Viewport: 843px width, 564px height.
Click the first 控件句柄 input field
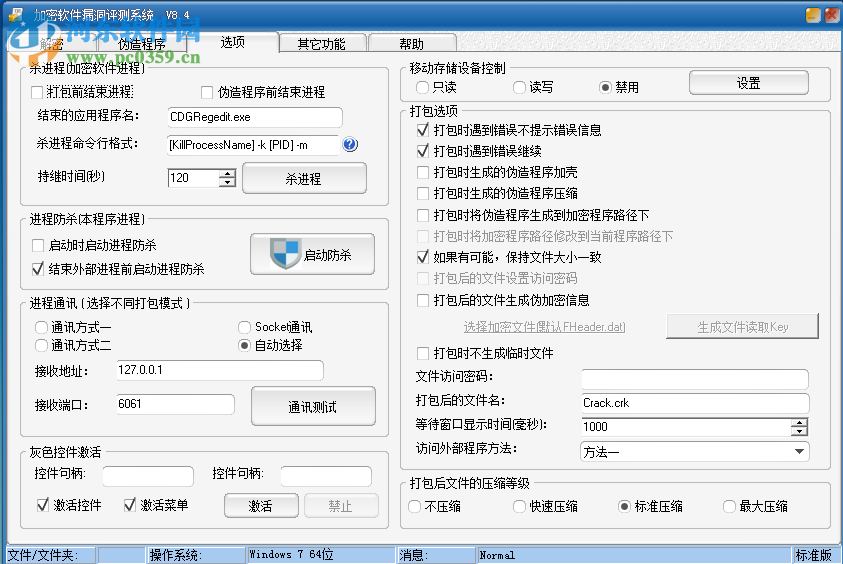tap(148, 476)
